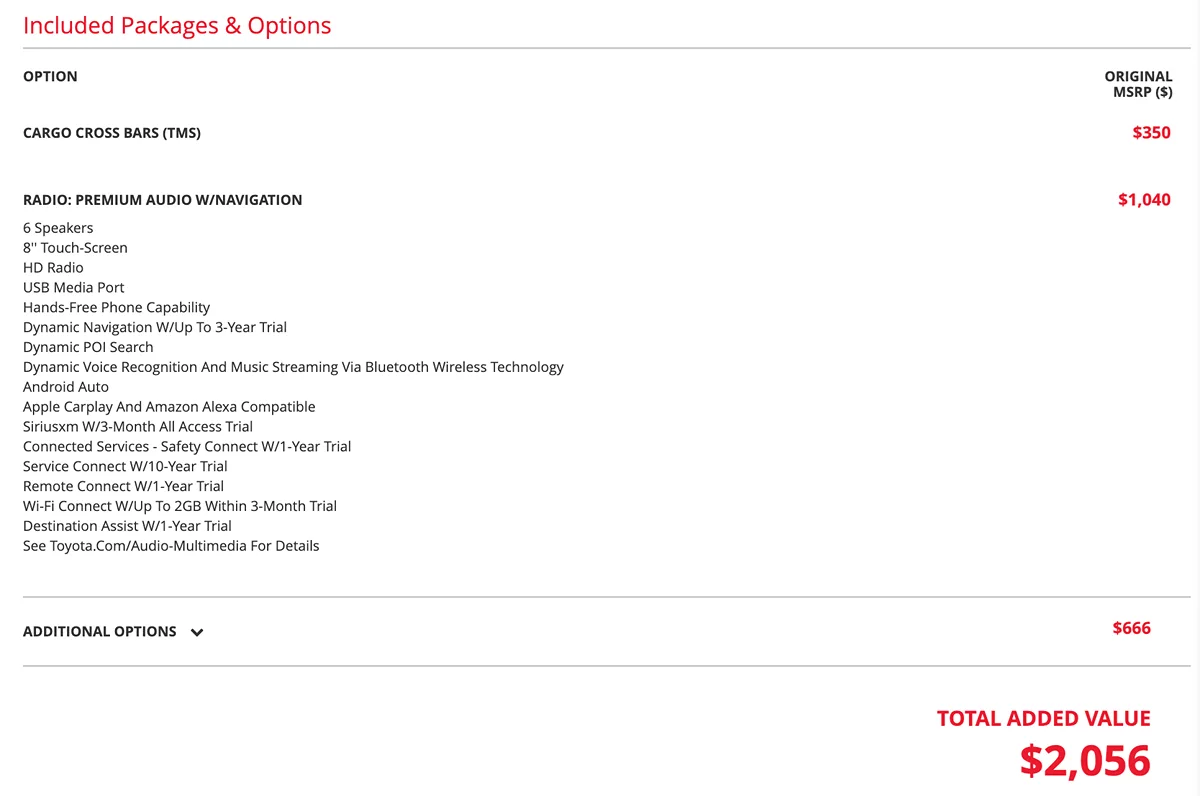
Task: Select Radio: Premium Audio W/Navigation option title
Action: [162, 200]
